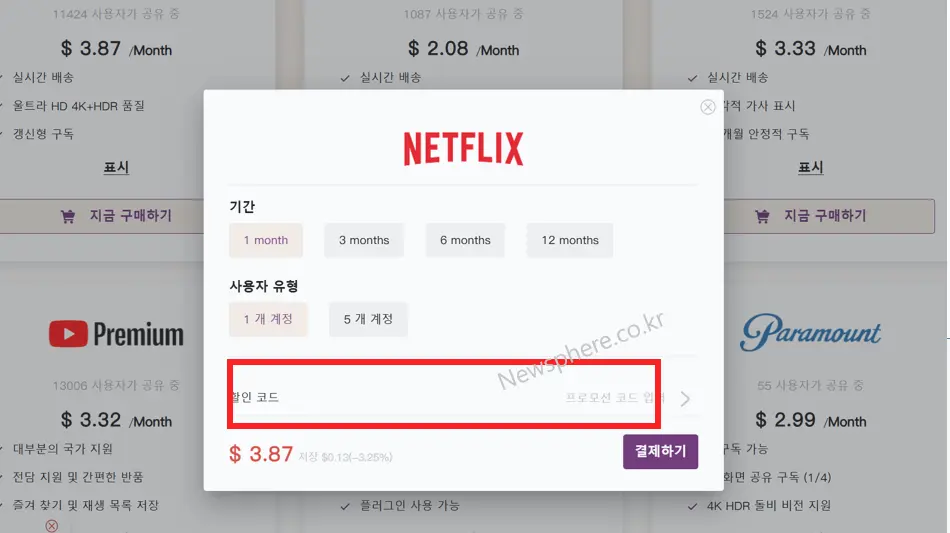Screen dimensions: 950x533
Task: Select the 1 month period option
Action: (265, 240)
